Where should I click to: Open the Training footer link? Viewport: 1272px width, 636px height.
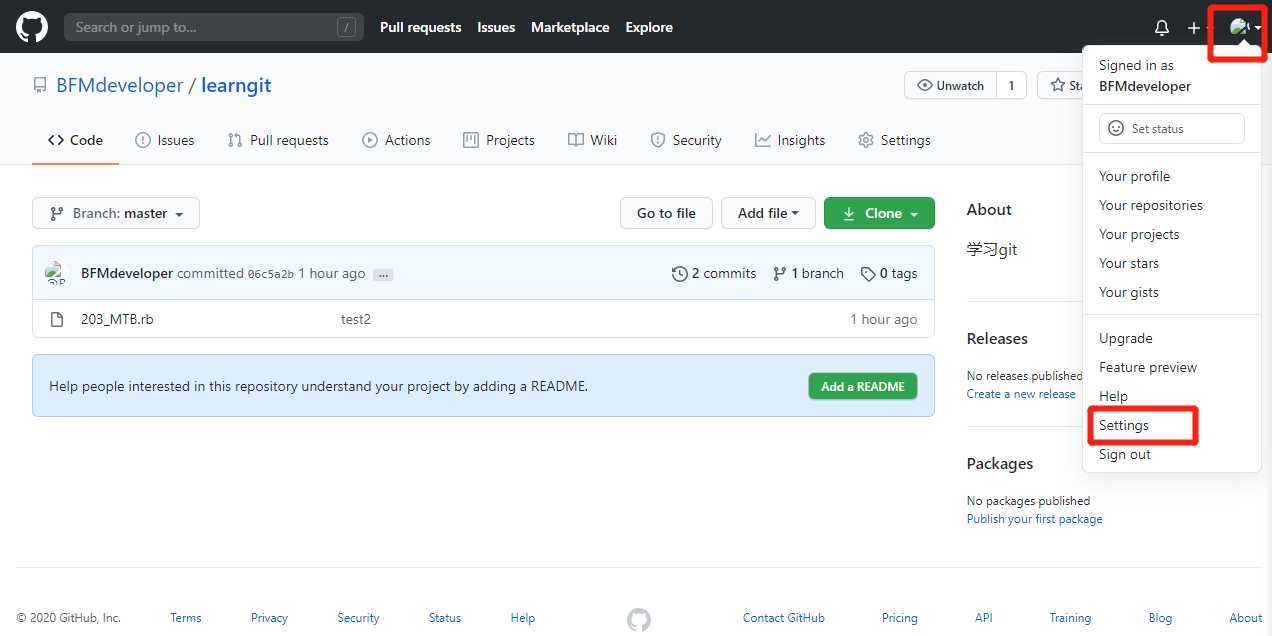coord(1070,618)
